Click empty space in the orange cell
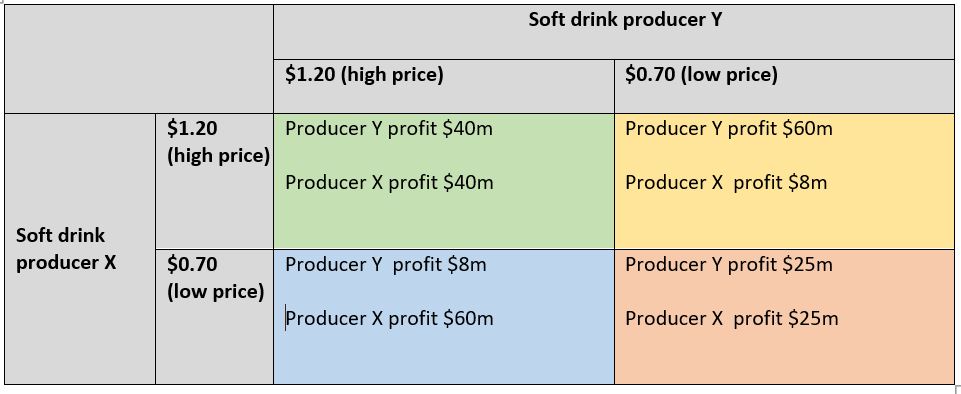Image resolution: width=961 pixels, height=394 pixels. pyautogui.click(x=784, y=358)
